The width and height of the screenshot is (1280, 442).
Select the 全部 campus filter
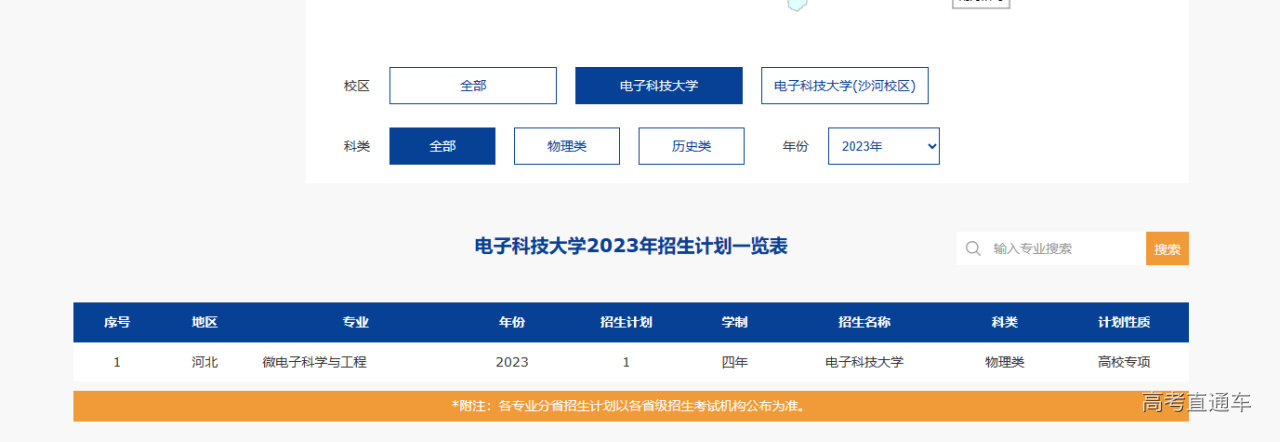[473, 86]
